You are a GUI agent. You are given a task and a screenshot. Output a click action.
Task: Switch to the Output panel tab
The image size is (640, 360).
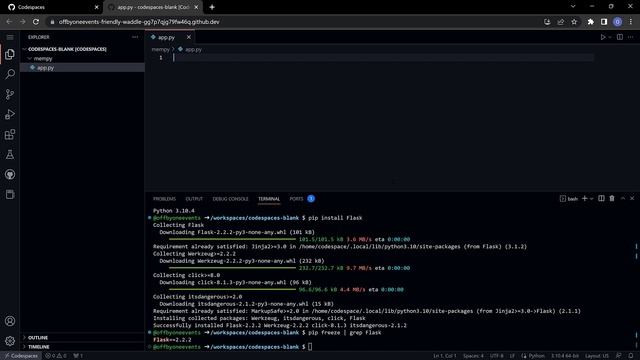pyautogui.click(x=194, y=199)
